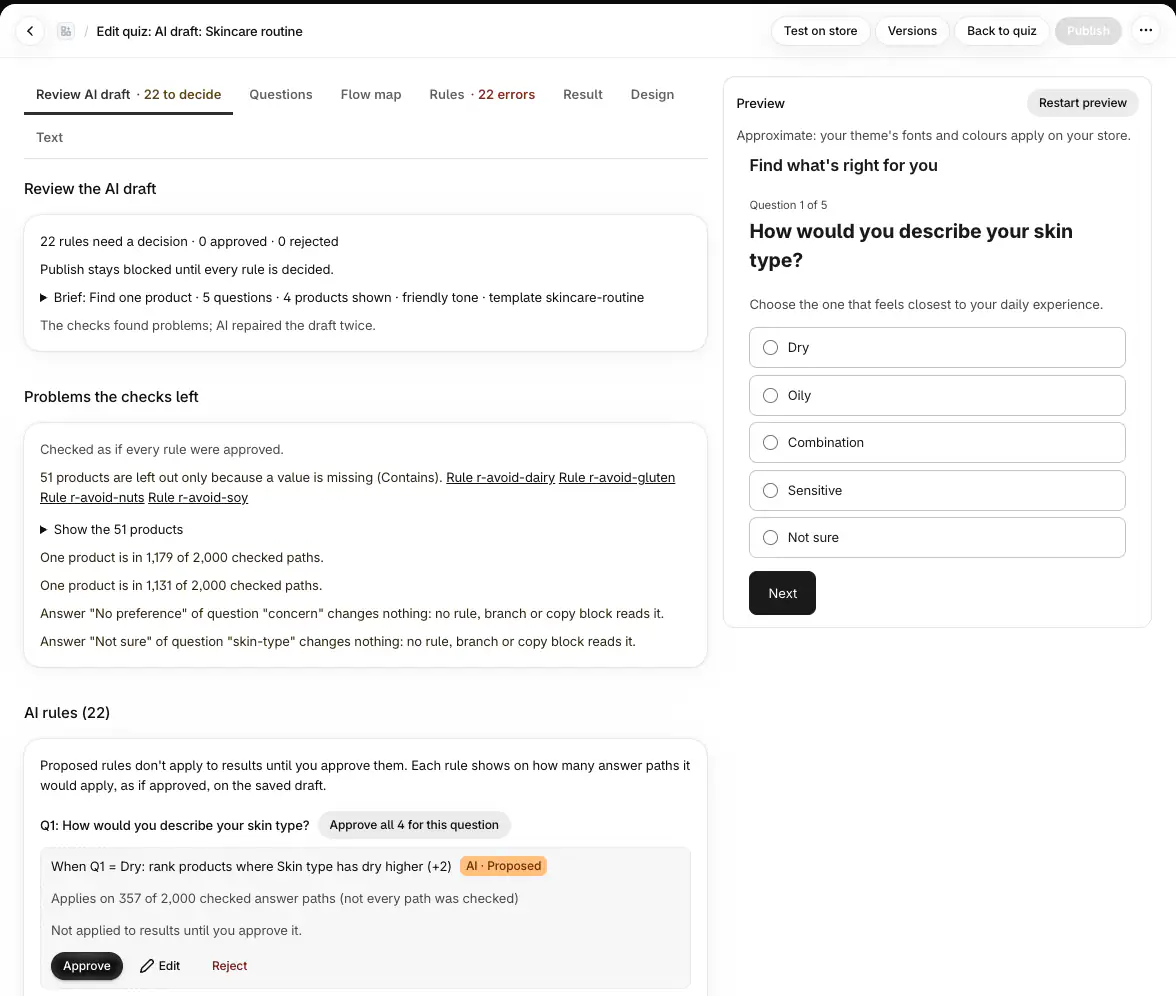Screen dimensions: 1176x996
Task: Open the app home icon in breadcrumb
Action: click(66, 31)
